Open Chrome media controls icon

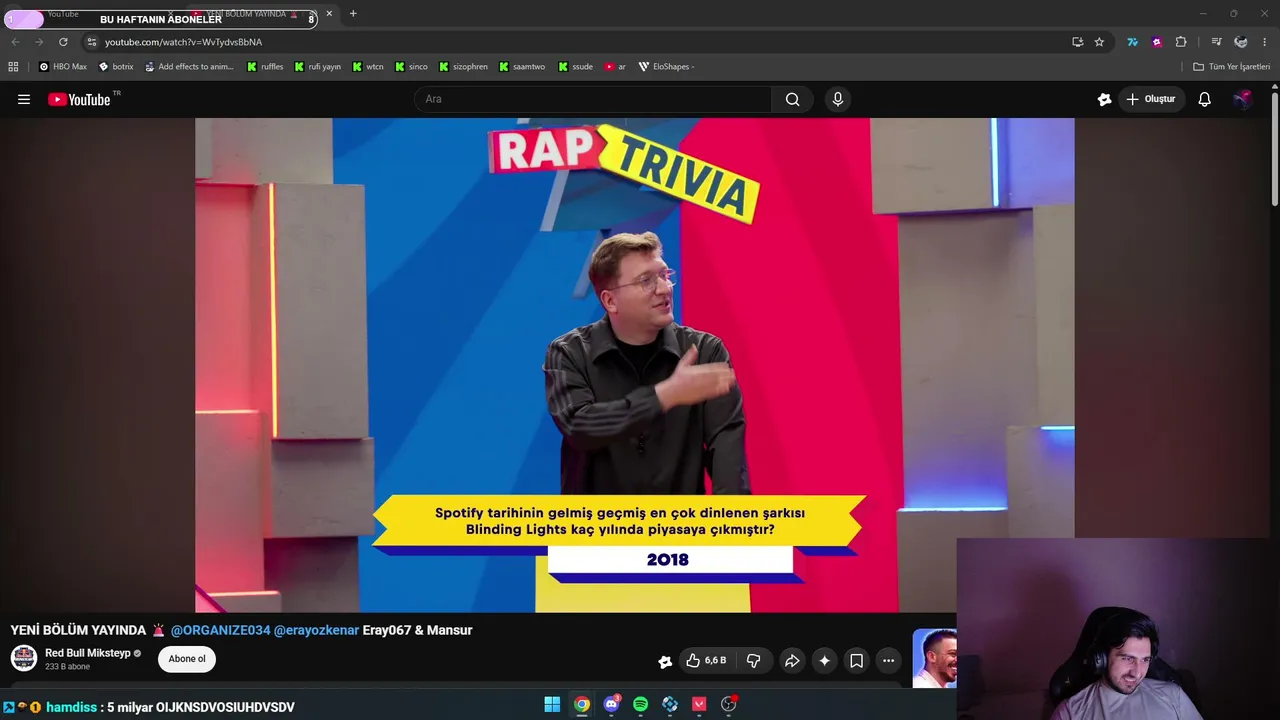pos(1216,42)
